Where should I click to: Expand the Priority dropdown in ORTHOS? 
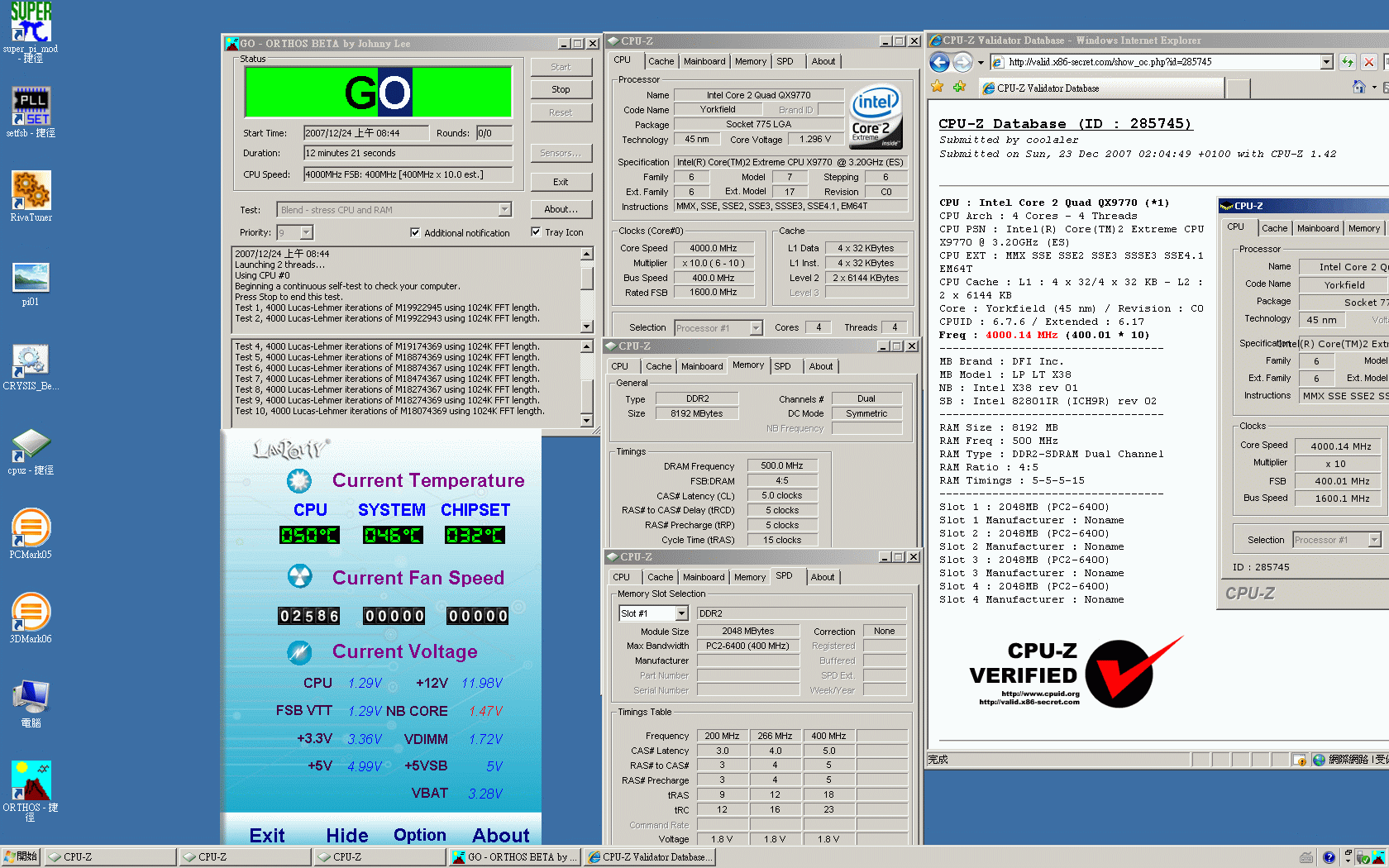(307, 233)
